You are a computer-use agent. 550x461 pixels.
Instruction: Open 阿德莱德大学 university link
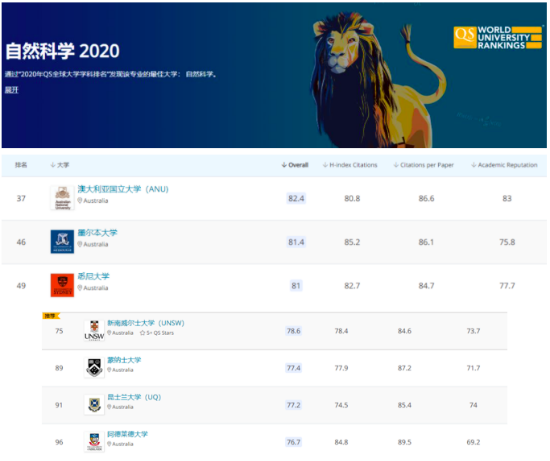coord(128,434)
